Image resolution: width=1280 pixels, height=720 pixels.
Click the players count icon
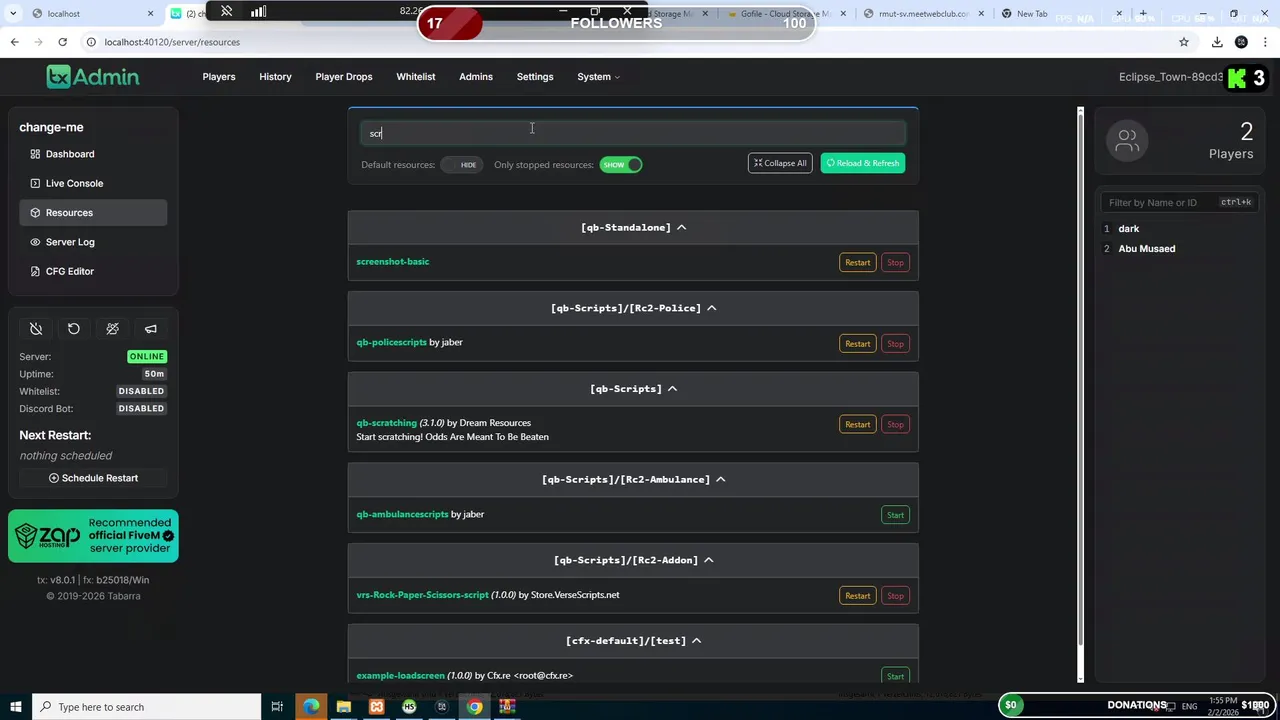coord(1128,141)
